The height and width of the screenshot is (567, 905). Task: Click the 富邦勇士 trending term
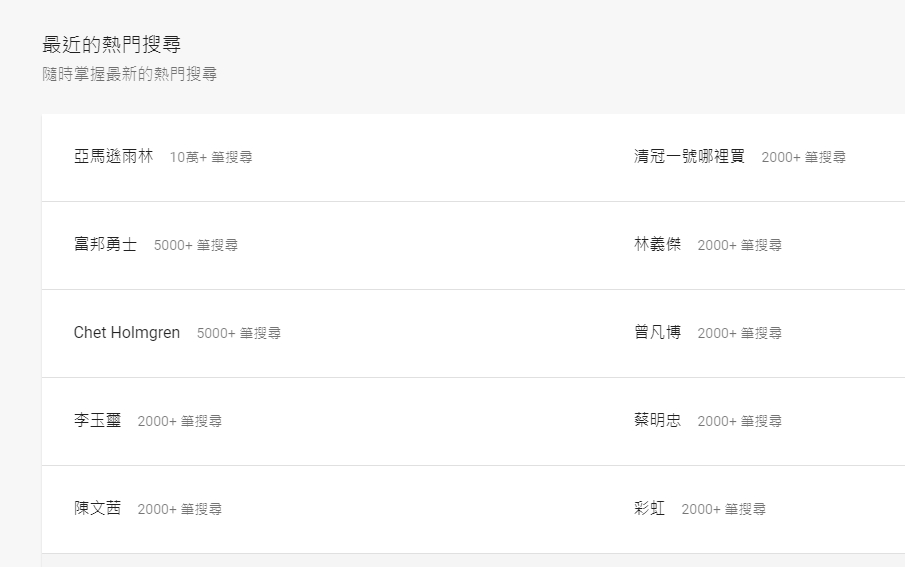coord(105,245)
